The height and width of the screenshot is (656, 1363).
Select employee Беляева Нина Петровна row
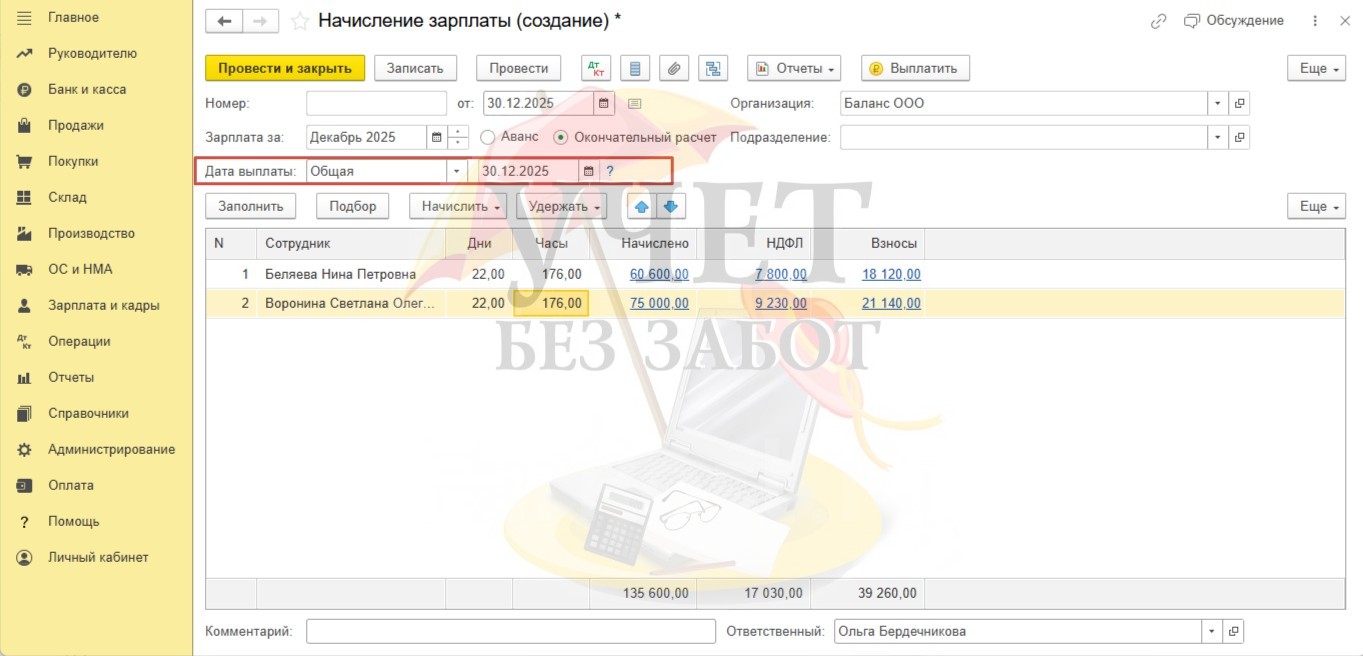click(x=340, y=274)
